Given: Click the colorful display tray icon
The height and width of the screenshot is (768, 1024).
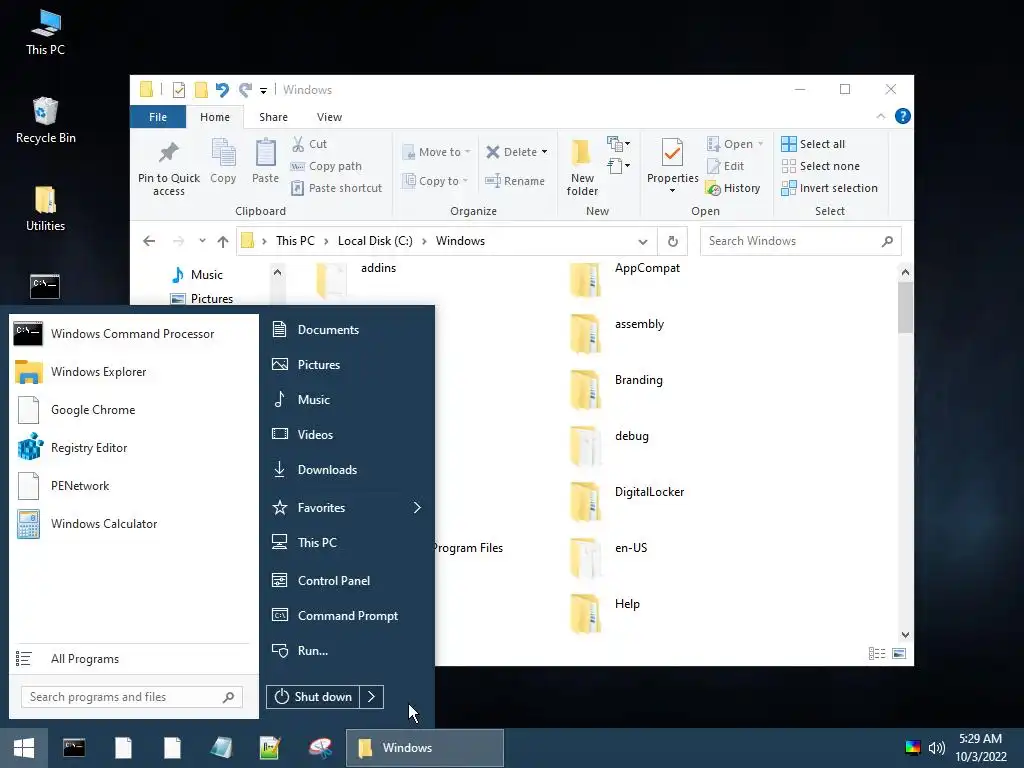Looking at the screenshot, I should [913, 748].
